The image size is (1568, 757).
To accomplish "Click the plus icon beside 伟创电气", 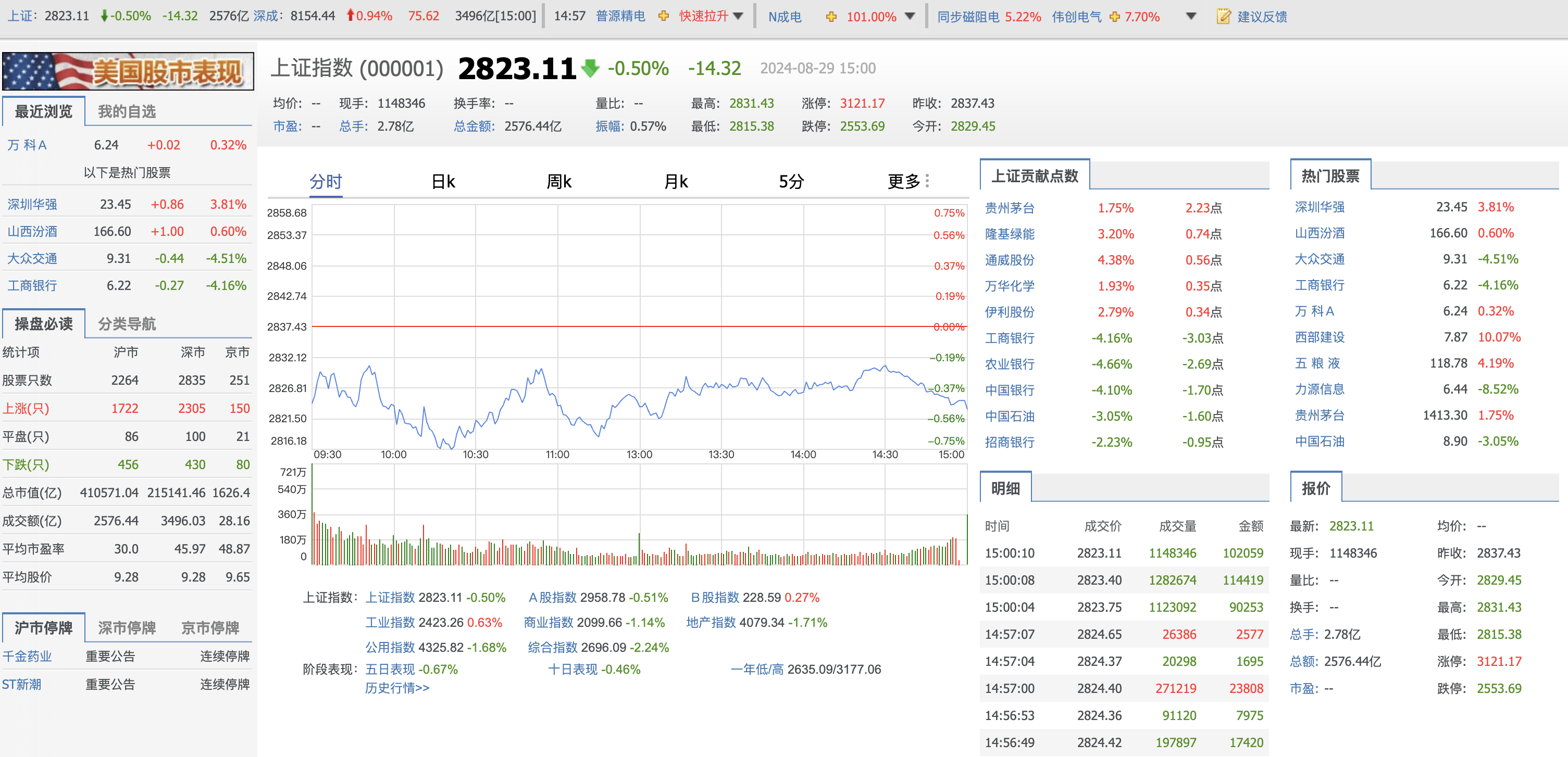I will click(x=1114, y=17).
